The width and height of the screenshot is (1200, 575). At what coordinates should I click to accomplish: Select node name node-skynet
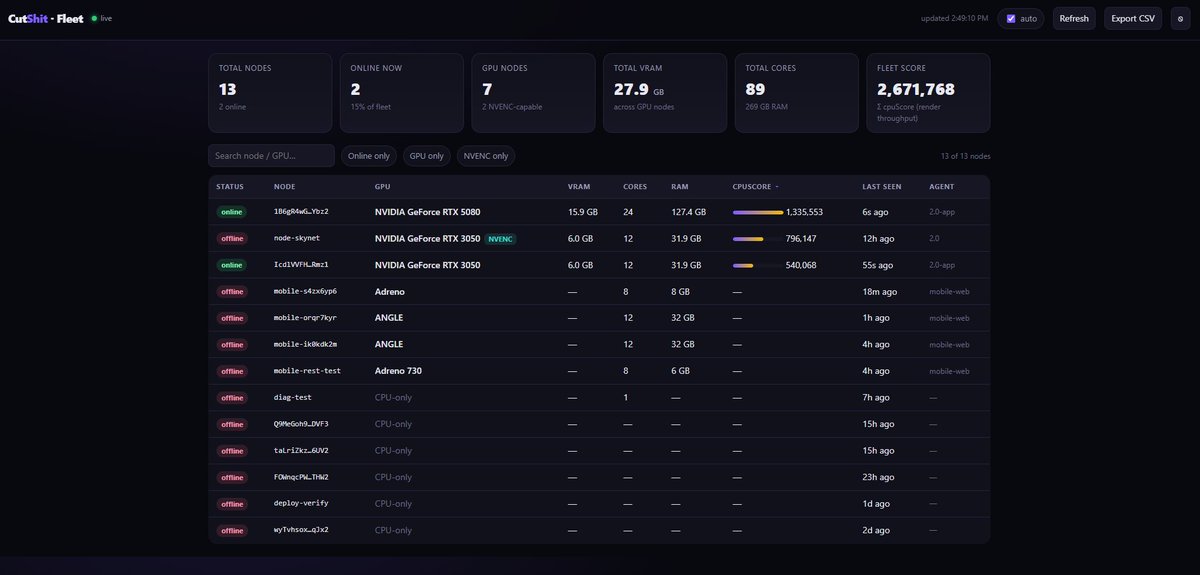[x=297, y=239]
